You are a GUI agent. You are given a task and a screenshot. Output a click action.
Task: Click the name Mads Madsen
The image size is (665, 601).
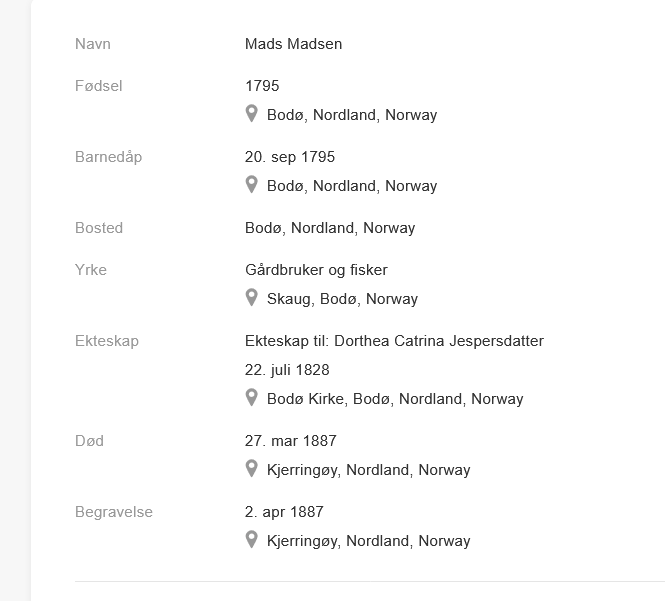[293, 44]
